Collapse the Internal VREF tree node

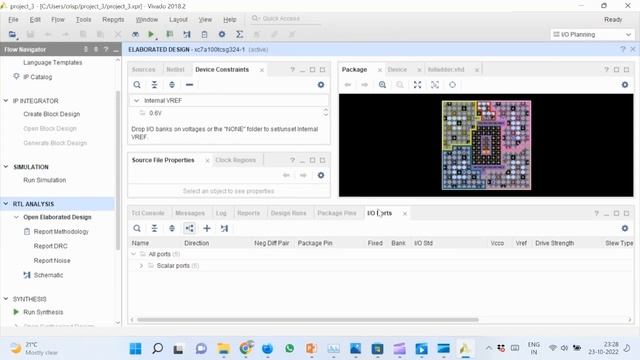(x=137, y=100)
